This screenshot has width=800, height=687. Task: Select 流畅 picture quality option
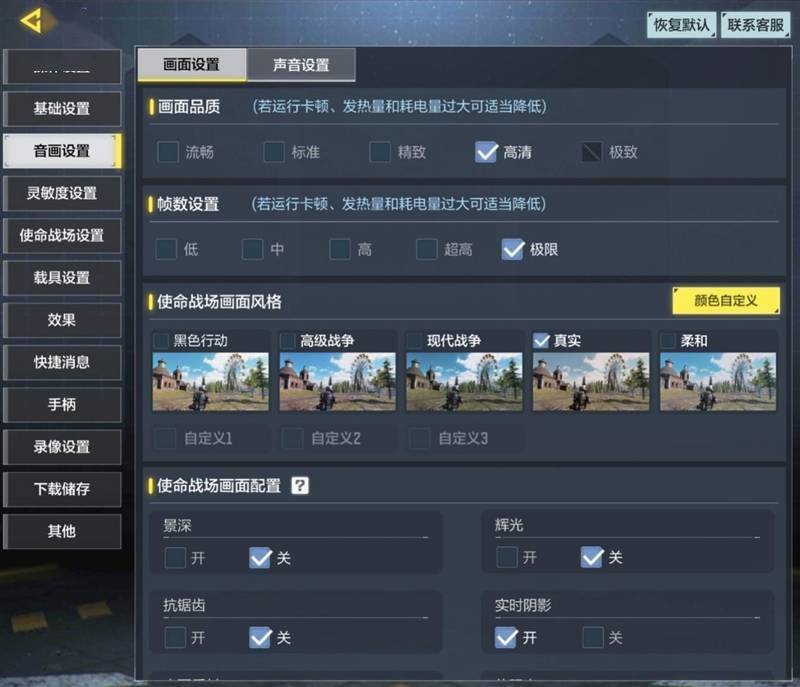tap(168, 152)
